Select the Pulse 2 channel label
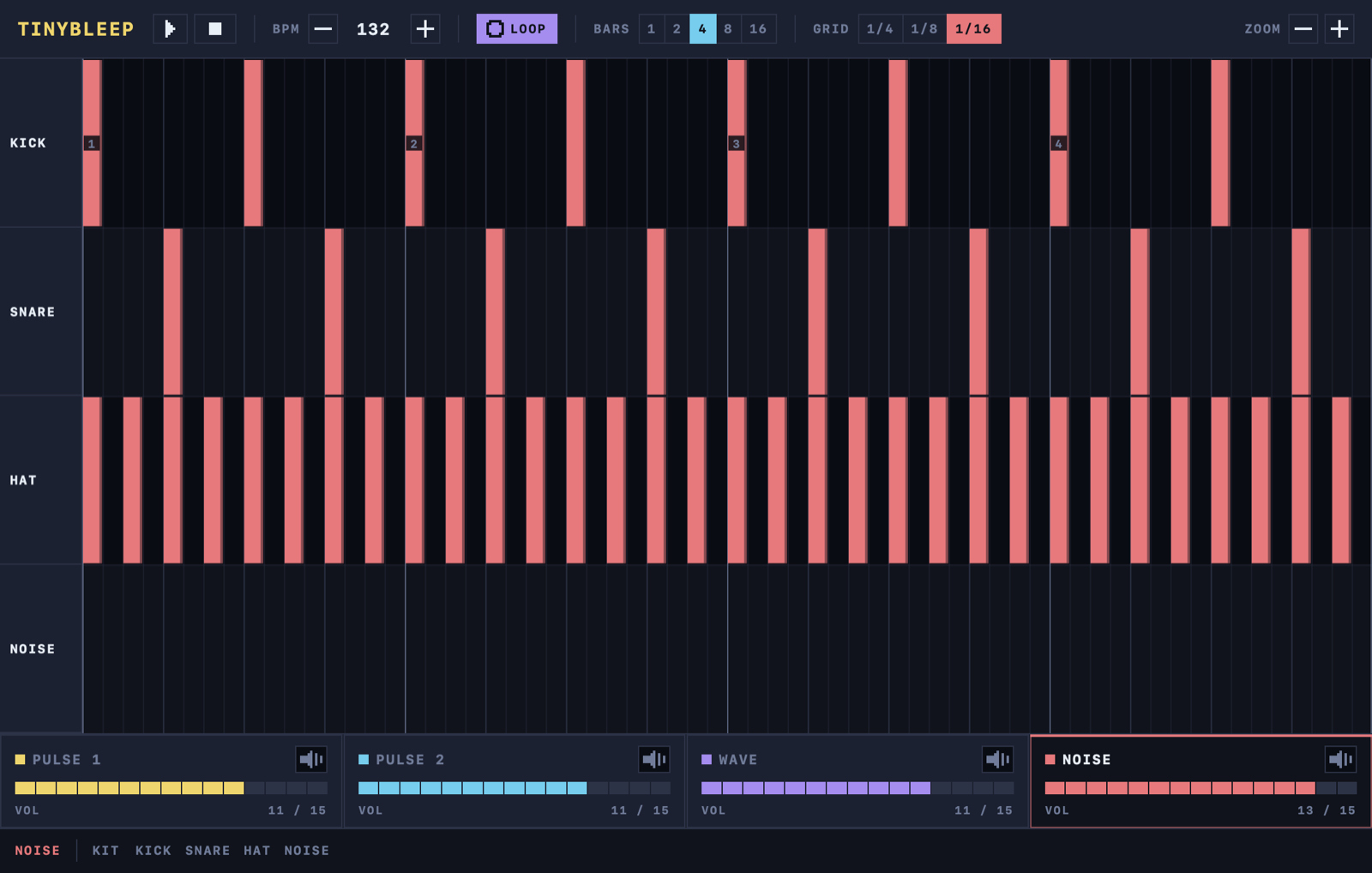Image resolution: width=1372 pixels, height=873 pixels. click(410, 760)
